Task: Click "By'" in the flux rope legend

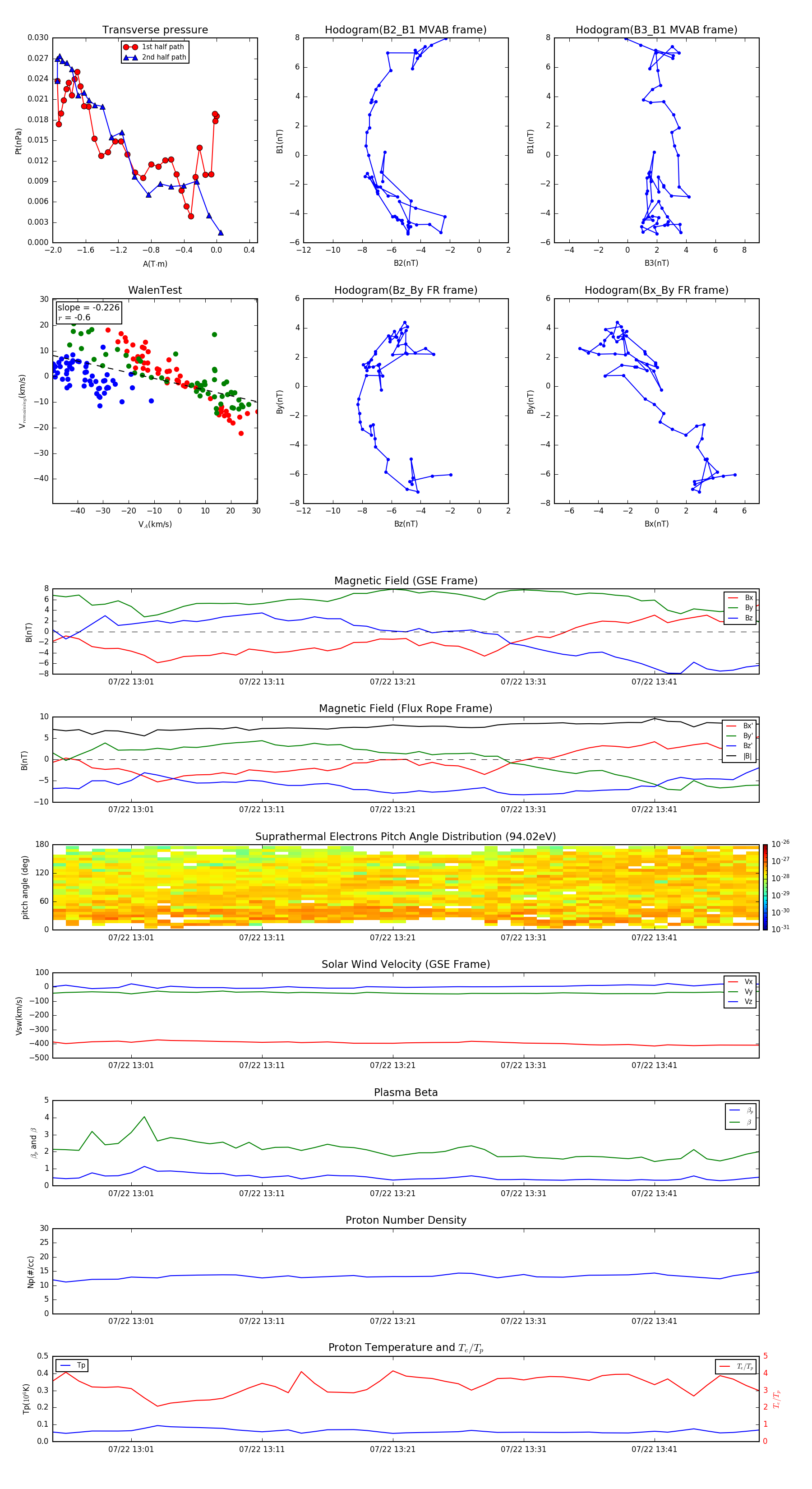Action: (x=748, y=736)
